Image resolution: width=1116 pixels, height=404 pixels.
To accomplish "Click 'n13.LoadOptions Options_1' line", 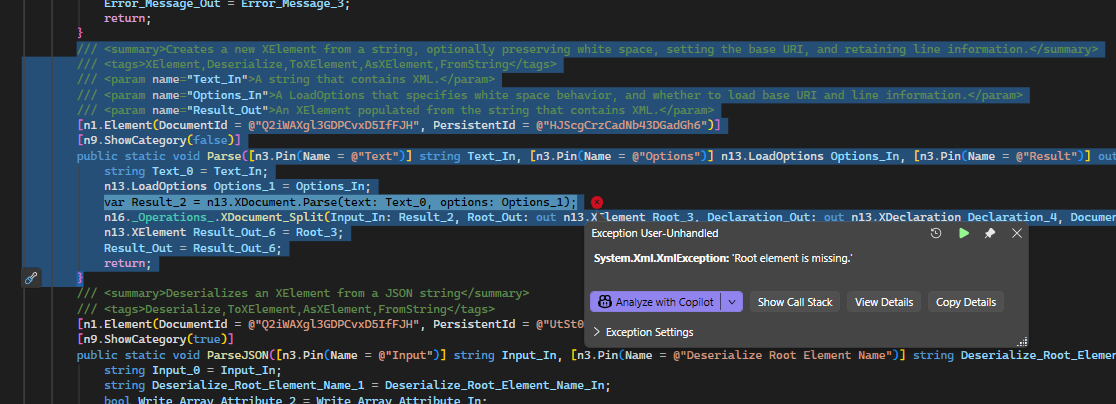I will pos(237,187).
